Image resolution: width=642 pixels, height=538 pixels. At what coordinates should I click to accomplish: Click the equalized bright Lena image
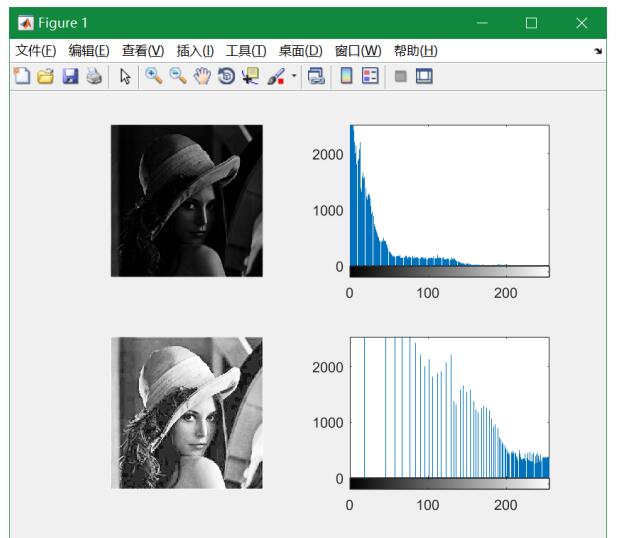coord(187,413)
